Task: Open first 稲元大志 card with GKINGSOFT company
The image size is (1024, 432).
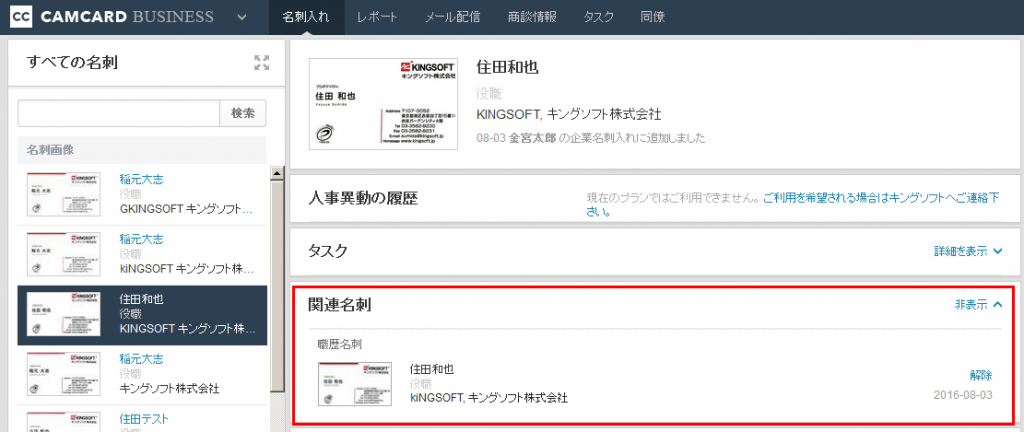Action: click(x=142, y=179)
